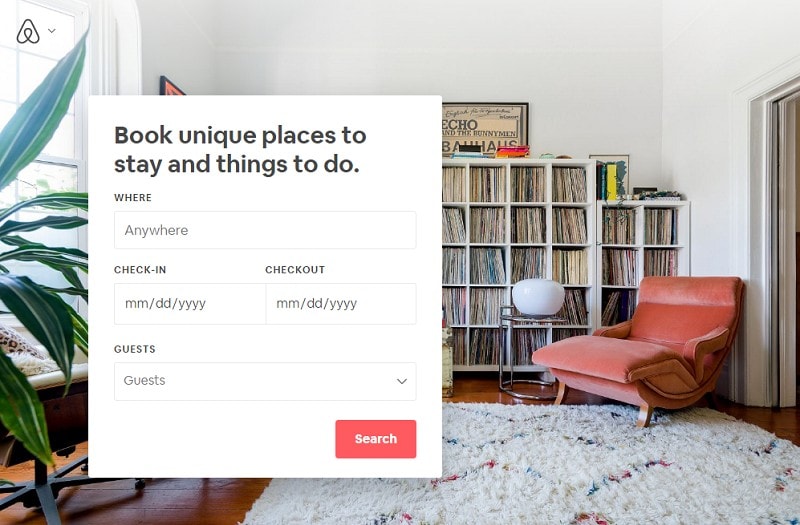The height and width of the screenshot is (525, 800).
Task: Open the Guests dropdown
Action: (265, 381)
